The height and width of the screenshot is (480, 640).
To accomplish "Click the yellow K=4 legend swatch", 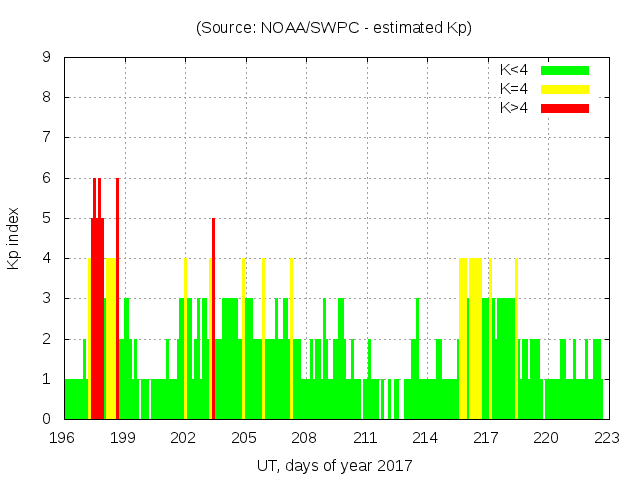I will click(x=565, y=89).
